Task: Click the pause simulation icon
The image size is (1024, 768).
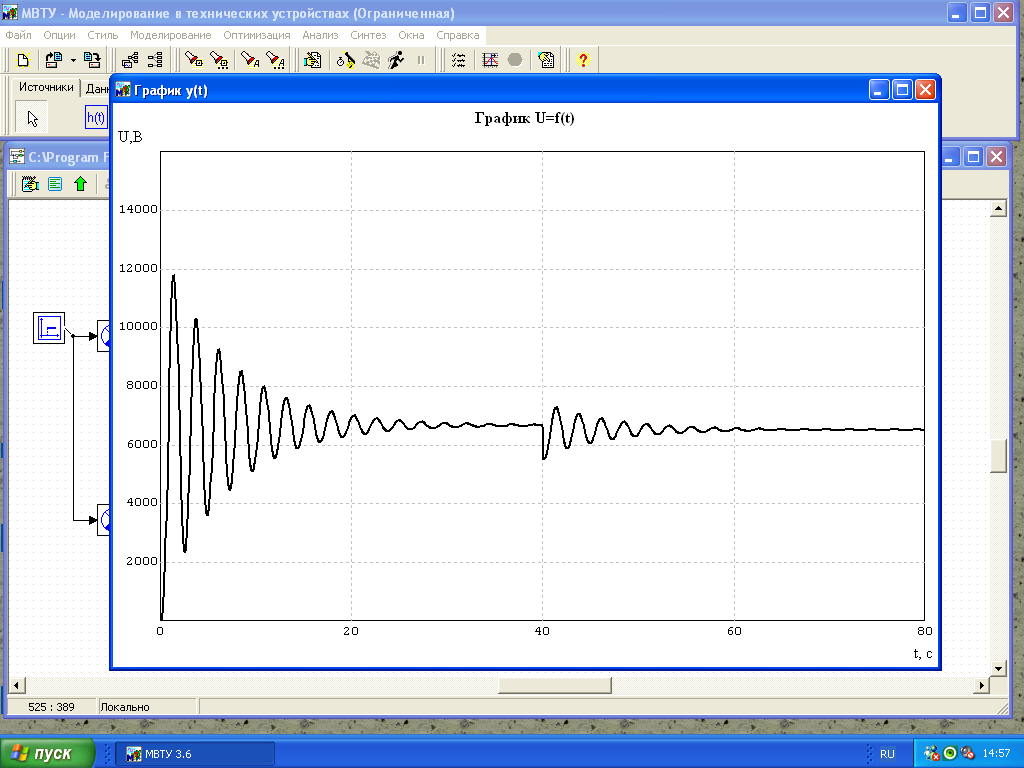Action: point(421,60)
